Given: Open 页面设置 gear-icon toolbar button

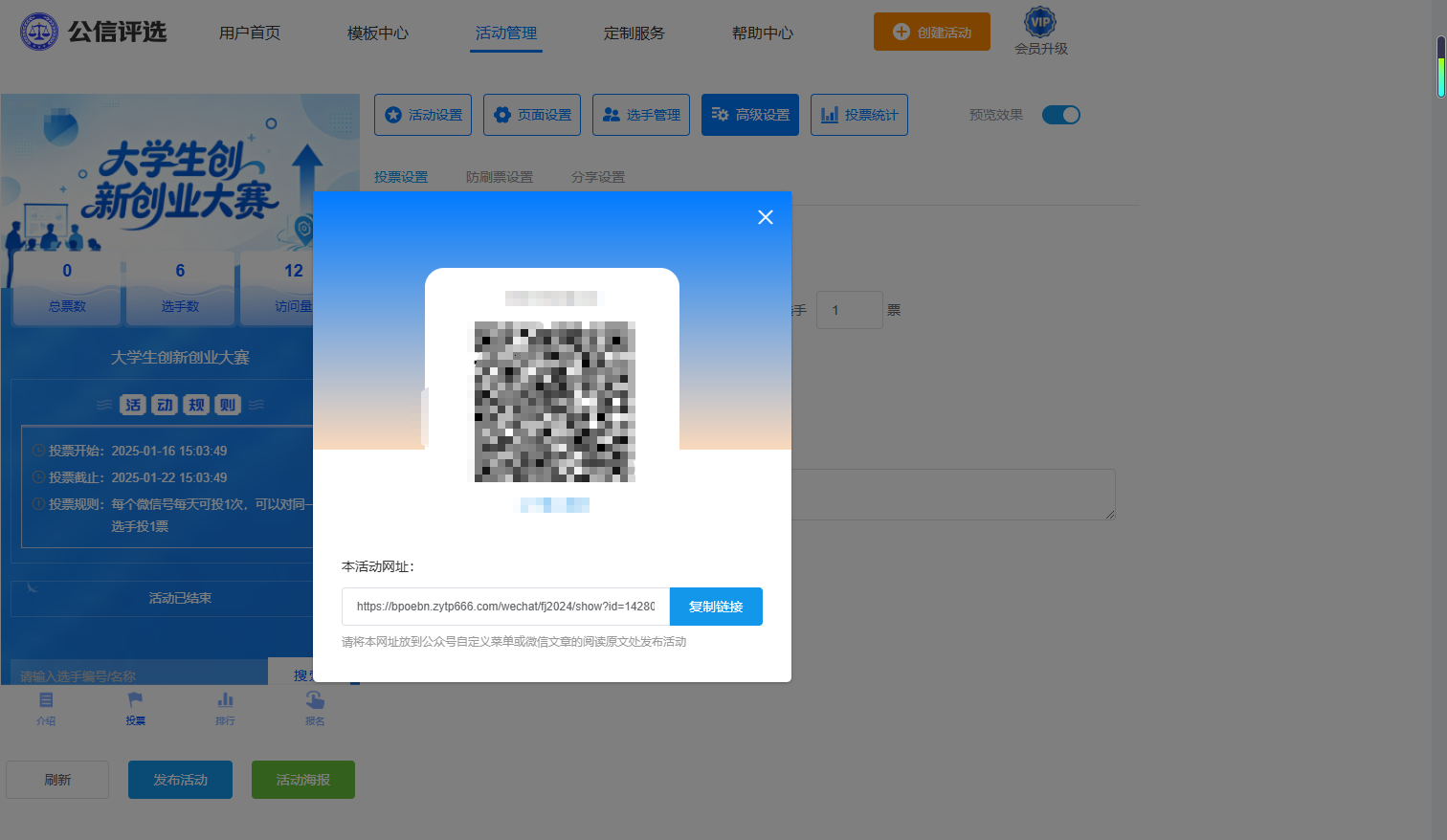Looking at the screenshot, I should [532, 115].
